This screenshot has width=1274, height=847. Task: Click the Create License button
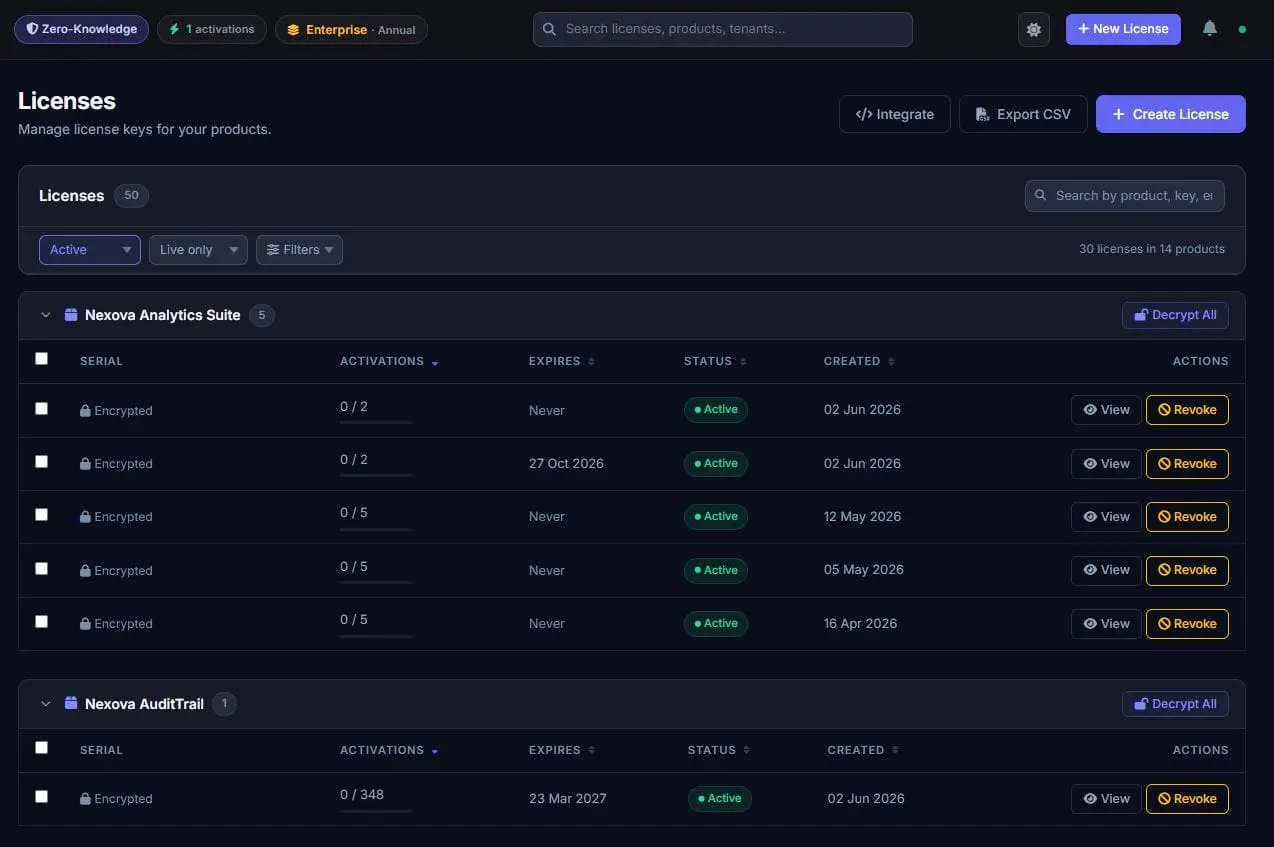(x=1171, y=114)
